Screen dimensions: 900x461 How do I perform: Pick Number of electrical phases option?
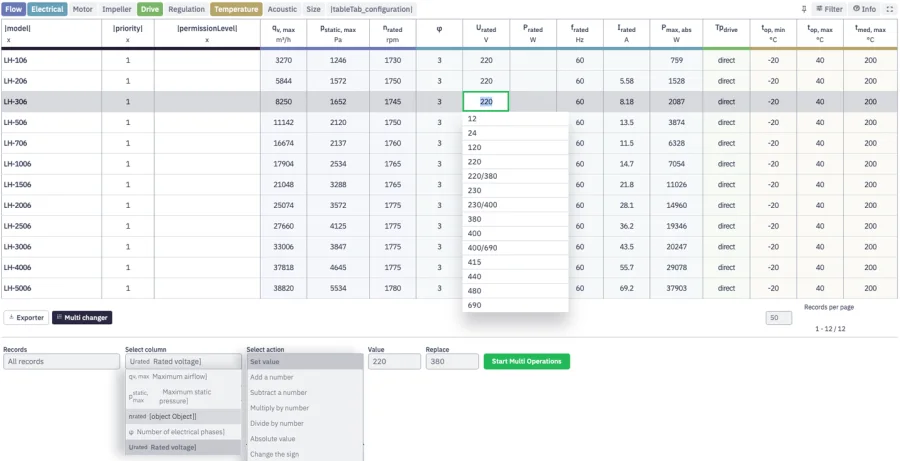click(x=183, y=432)
